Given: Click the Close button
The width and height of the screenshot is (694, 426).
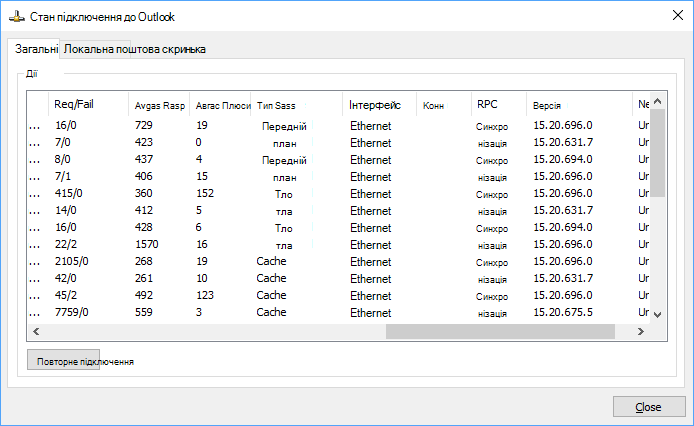Looking at the screenshot, I should coord(649,407).
